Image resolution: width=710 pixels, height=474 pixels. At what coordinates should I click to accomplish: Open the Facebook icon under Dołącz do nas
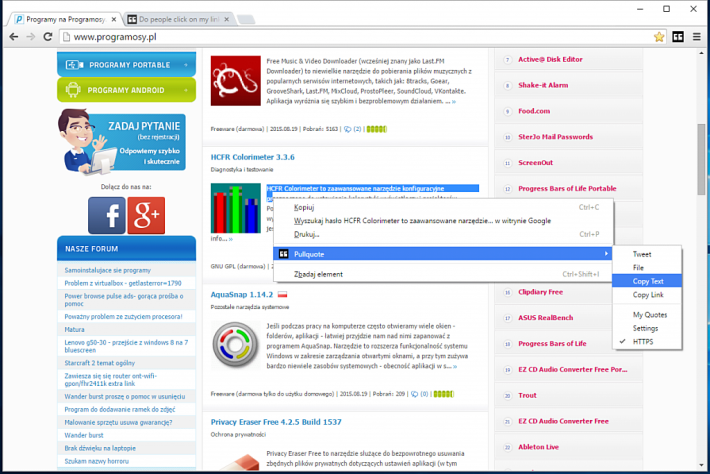pyautogui.click(x=107, y=215)
